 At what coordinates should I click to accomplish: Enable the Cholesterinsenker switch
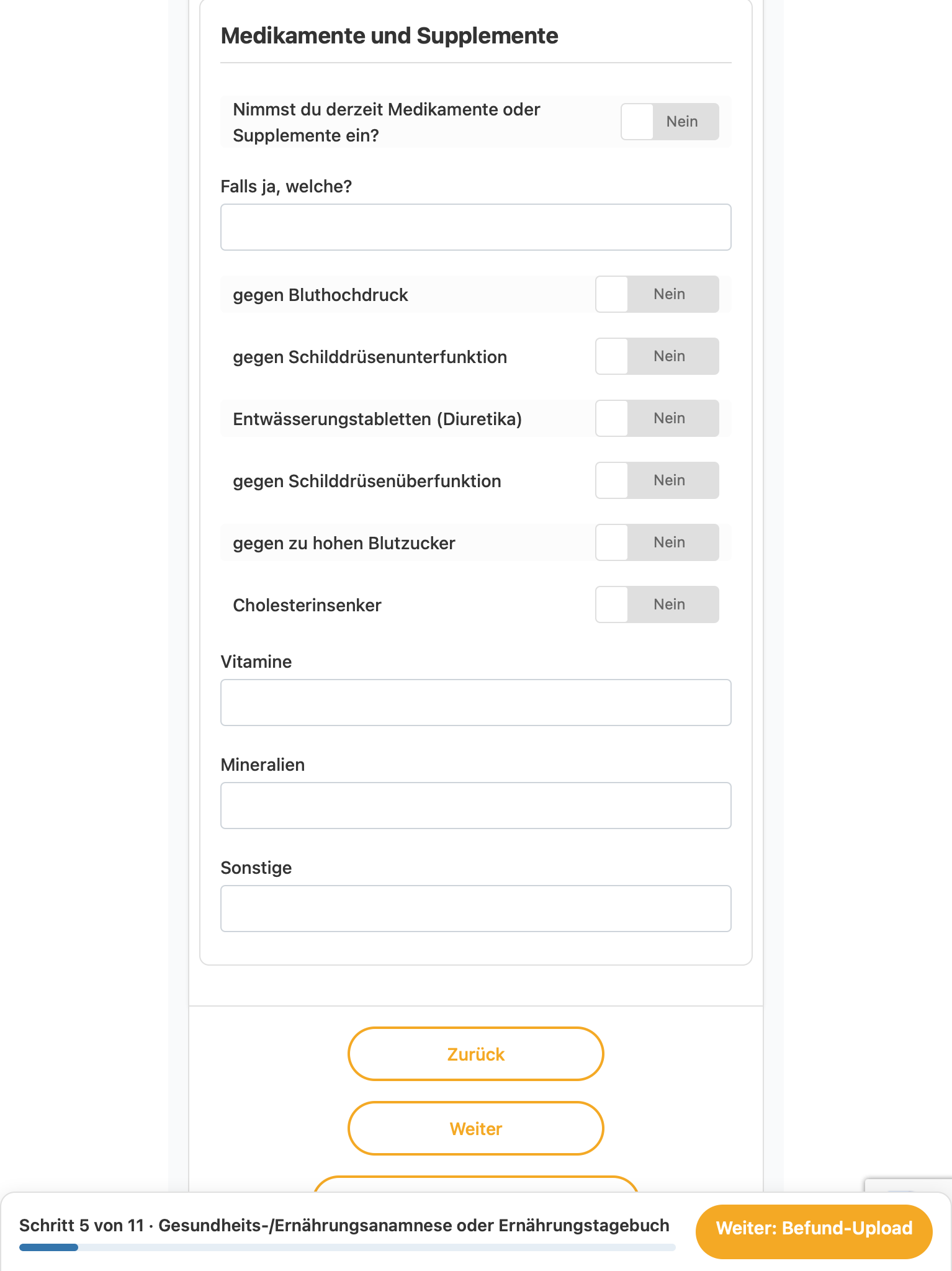pyautogui.click(x=657, y=604)
